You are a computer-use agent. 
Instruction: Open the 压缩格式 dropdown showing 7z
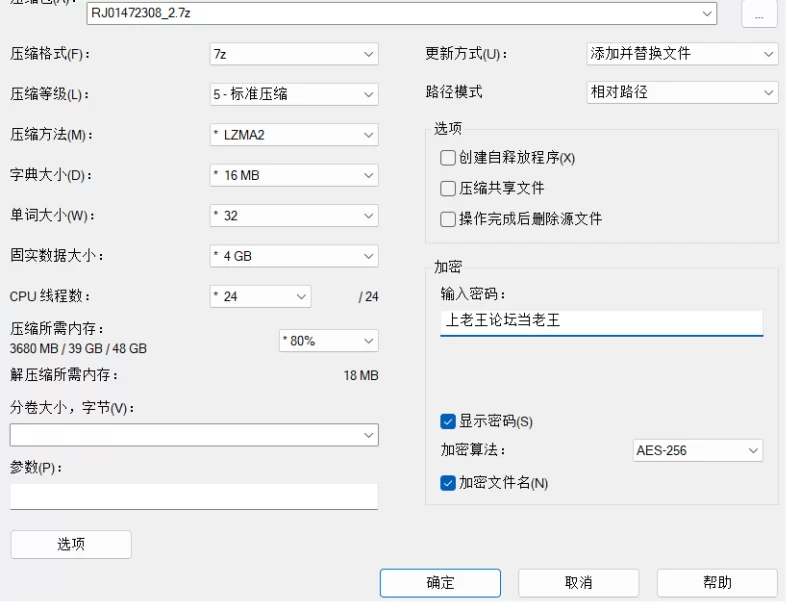294,54
